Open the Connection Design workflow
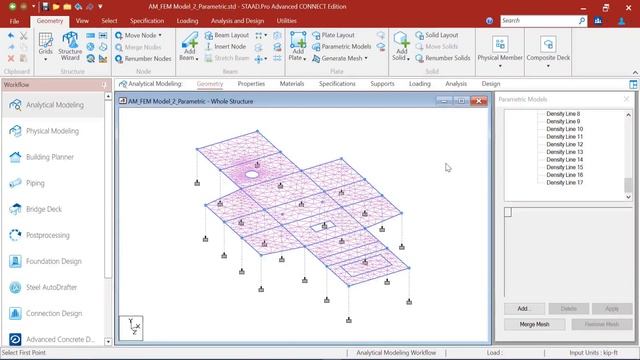Viewport: 640px width, 360px height. pos(53,313)
